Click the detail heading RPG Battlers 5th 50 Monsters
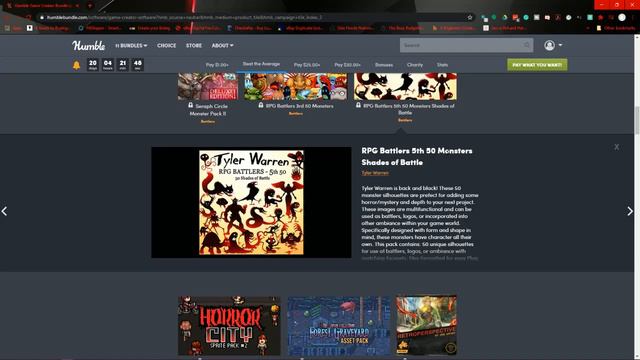This screenshot has width=640, height=360. point(417,156)
